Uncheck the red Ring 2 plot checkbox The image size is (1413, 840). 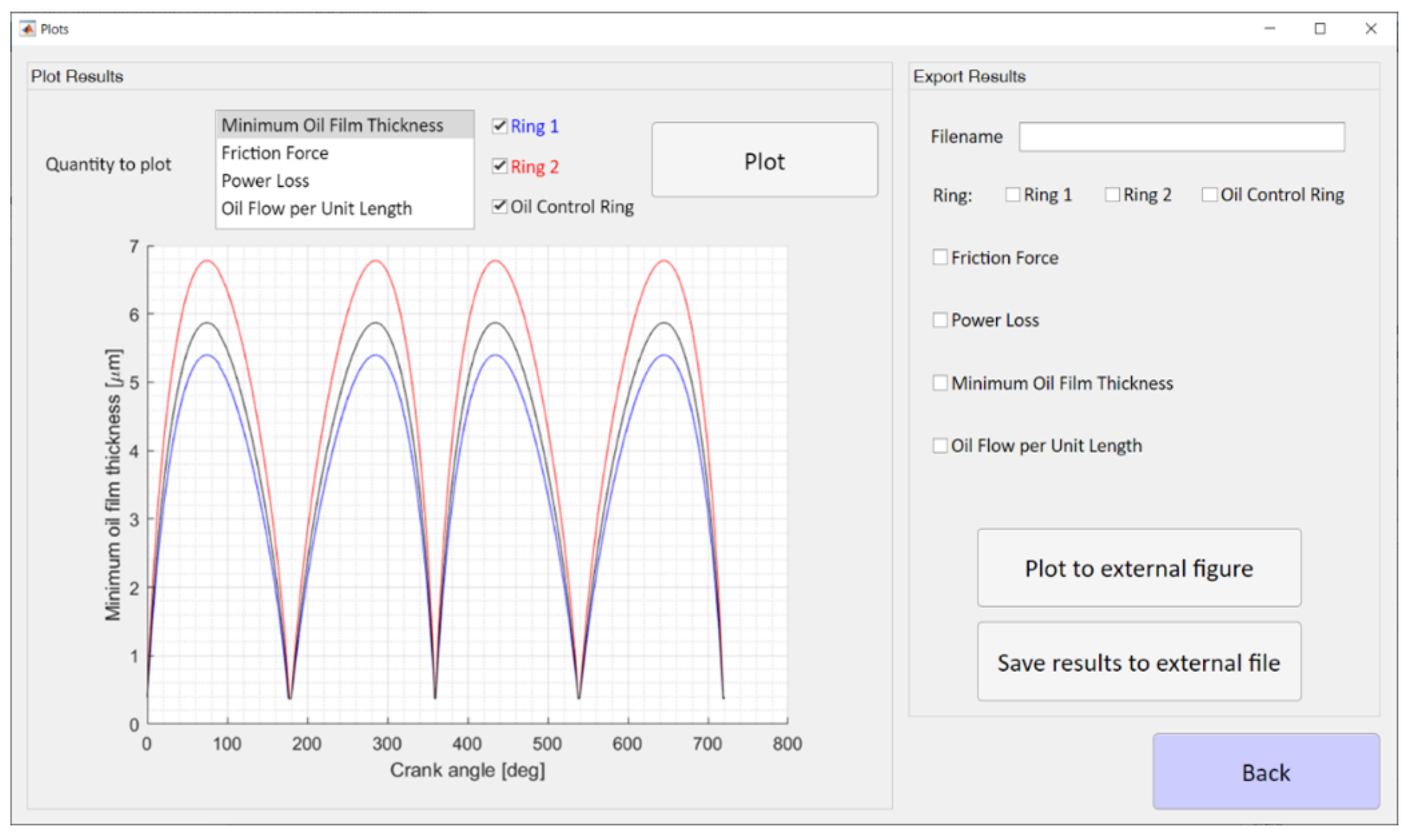click(499, 166)
